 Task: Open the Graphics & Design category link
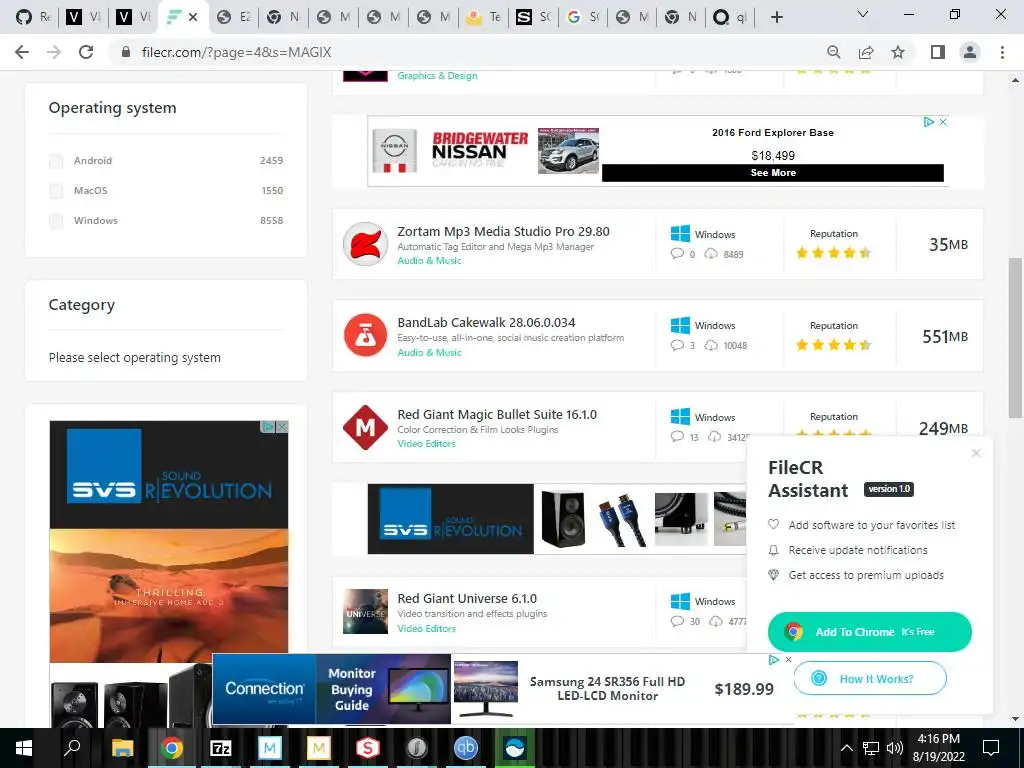437,76
